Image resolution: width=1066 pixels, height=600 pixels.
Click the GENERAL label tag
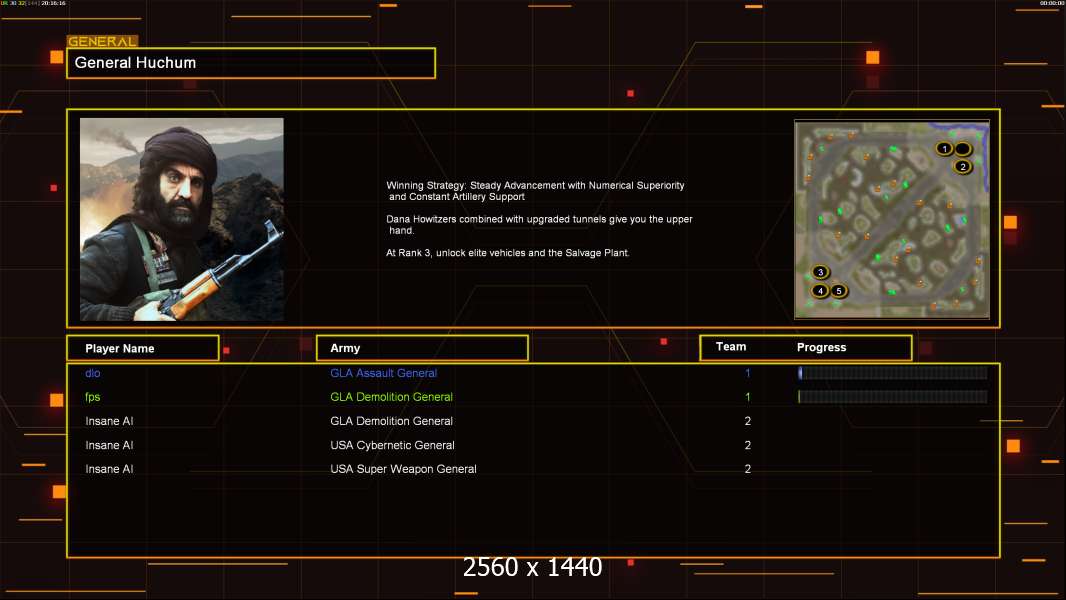coord(102,41)
